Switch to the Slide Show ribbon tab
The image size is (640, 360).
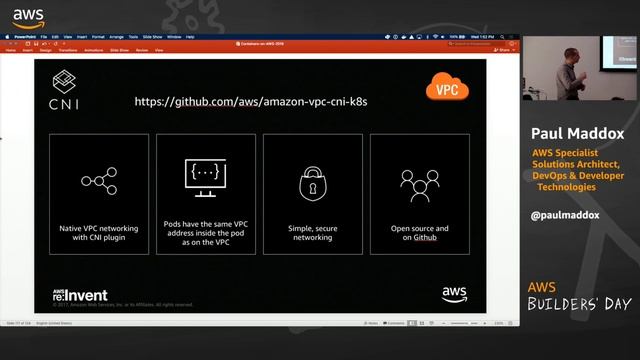tap(120, 50)
